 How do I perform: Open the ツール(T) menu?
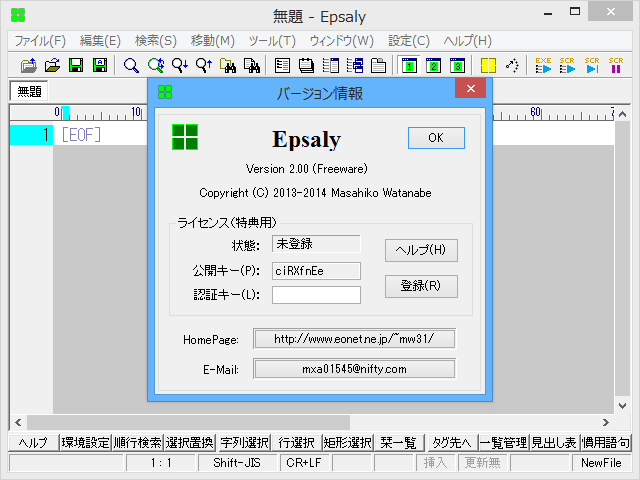tap(272, 41)
